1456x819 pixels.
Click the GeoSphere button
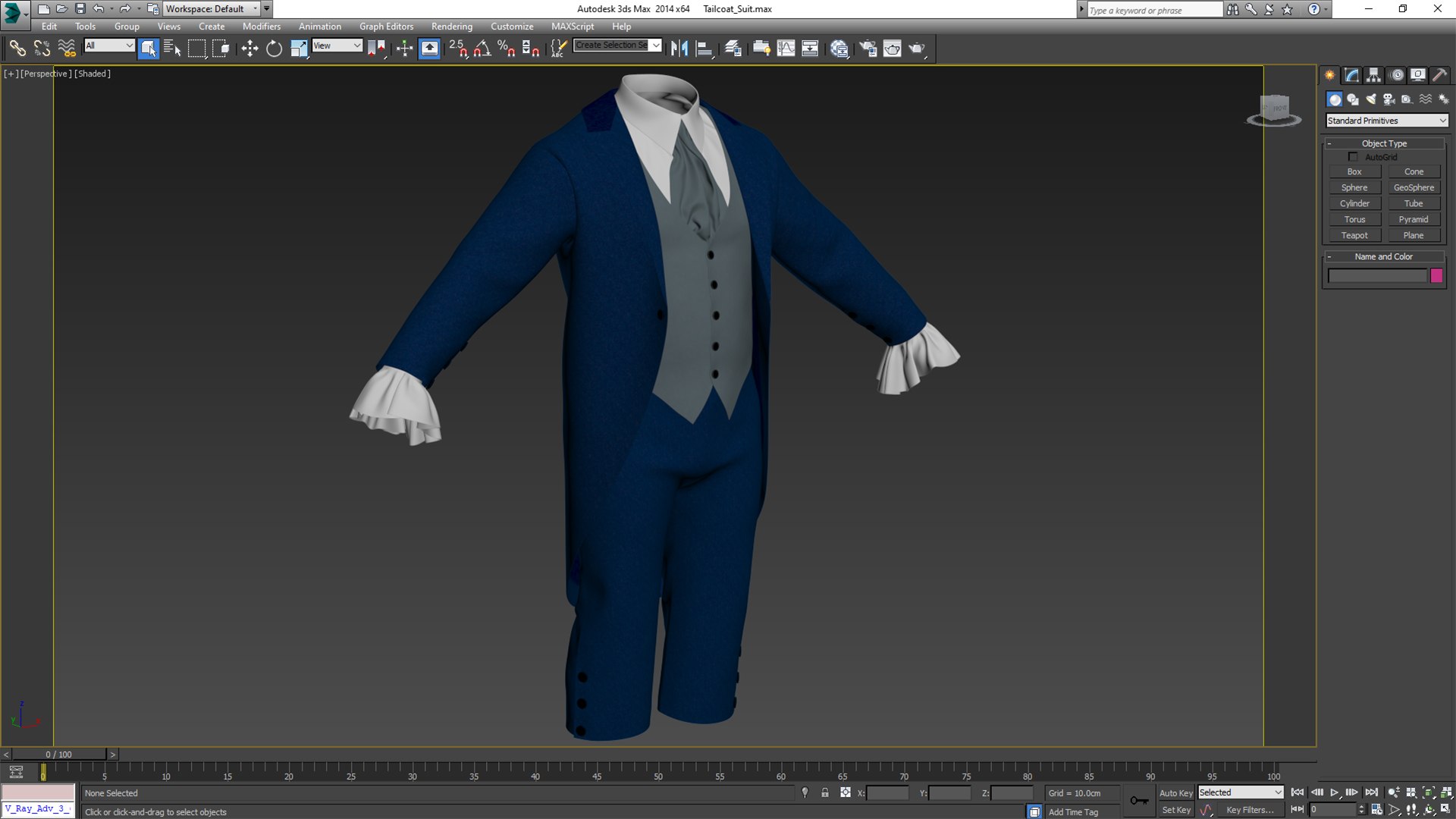tap(1414, 187)
